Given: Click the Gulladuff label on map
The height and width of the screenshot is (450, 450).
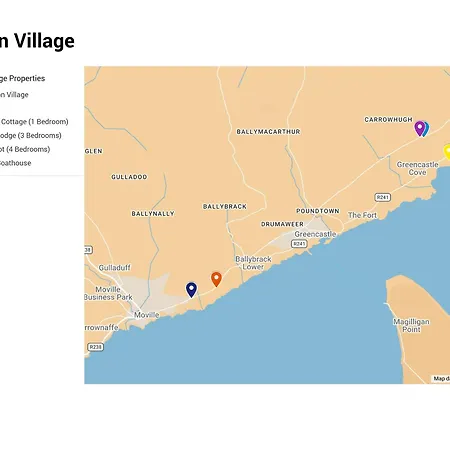Looking at the screenshot, I should pyautogui.click(x=115, y=267).
